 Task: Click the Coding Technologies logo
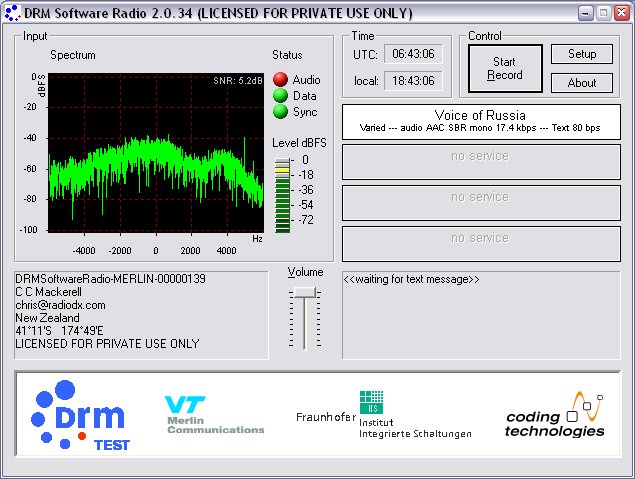[x=555, y=415]
